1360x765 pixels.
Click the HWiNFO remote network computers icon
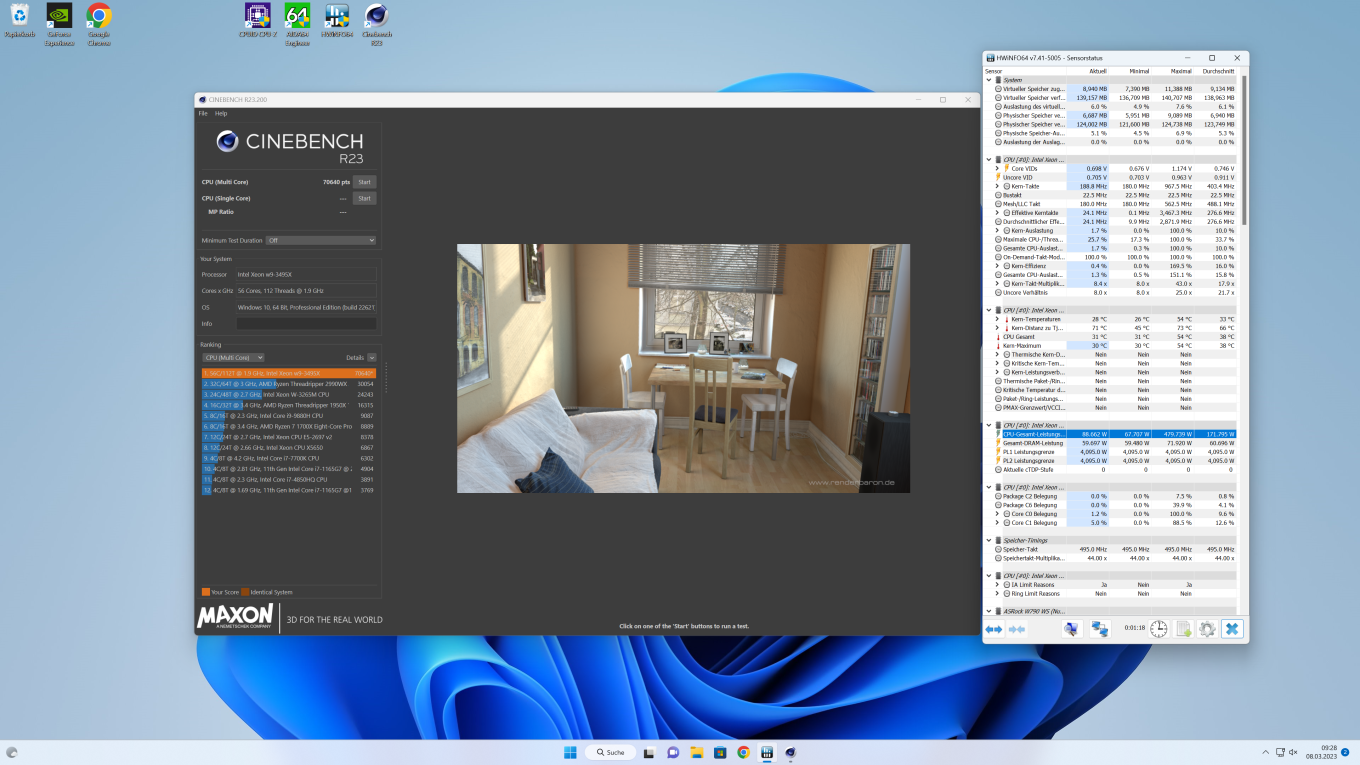(x=1100, y=629)
